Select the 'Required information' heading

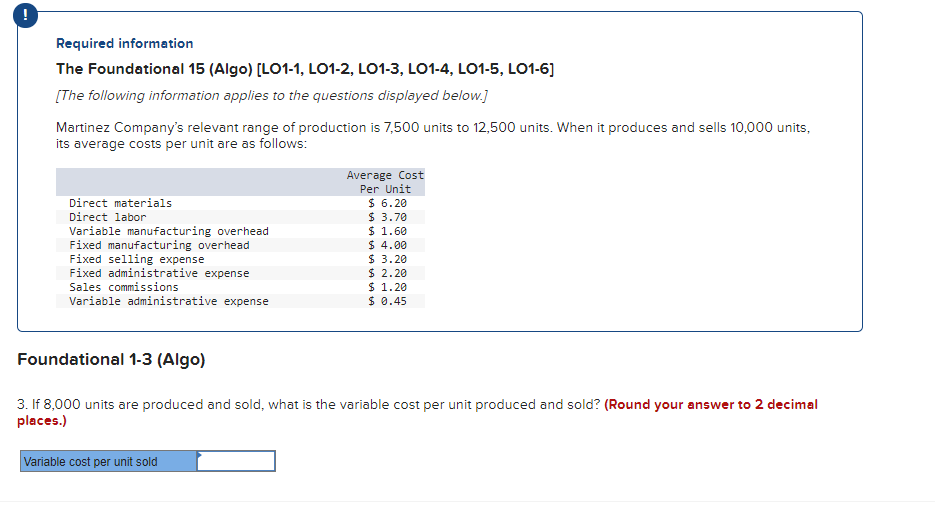pos(125,44)
